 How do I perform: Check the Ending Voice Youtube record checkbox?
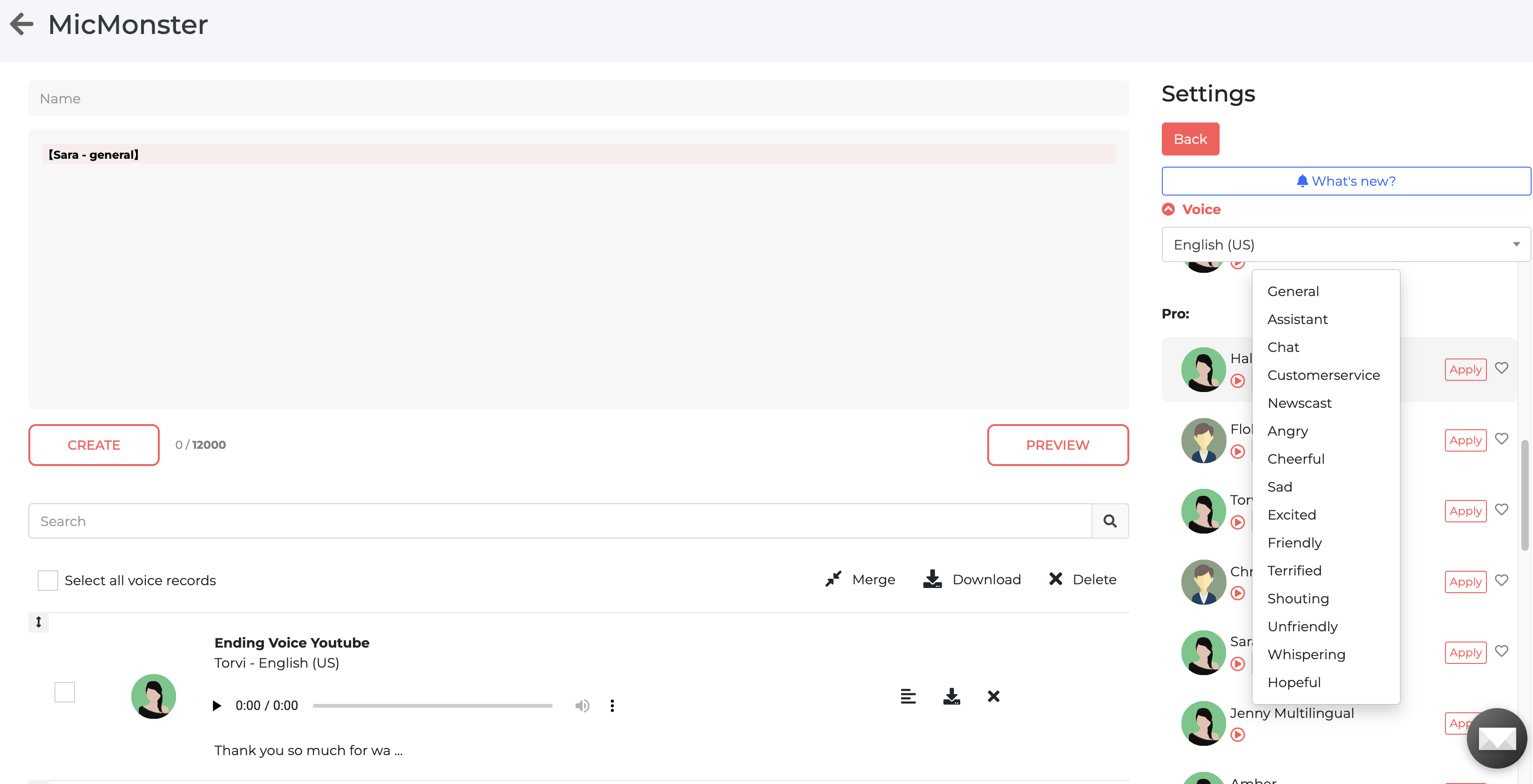[64, 692]
